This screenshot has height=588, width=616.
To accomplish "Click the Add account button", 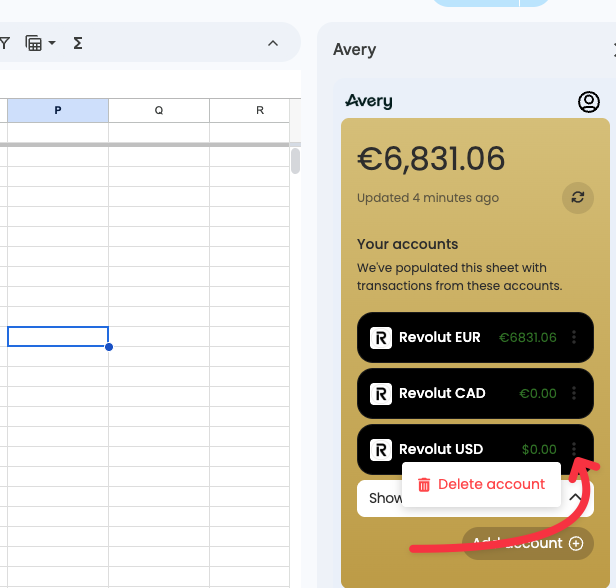I will (x=528, y=543).
